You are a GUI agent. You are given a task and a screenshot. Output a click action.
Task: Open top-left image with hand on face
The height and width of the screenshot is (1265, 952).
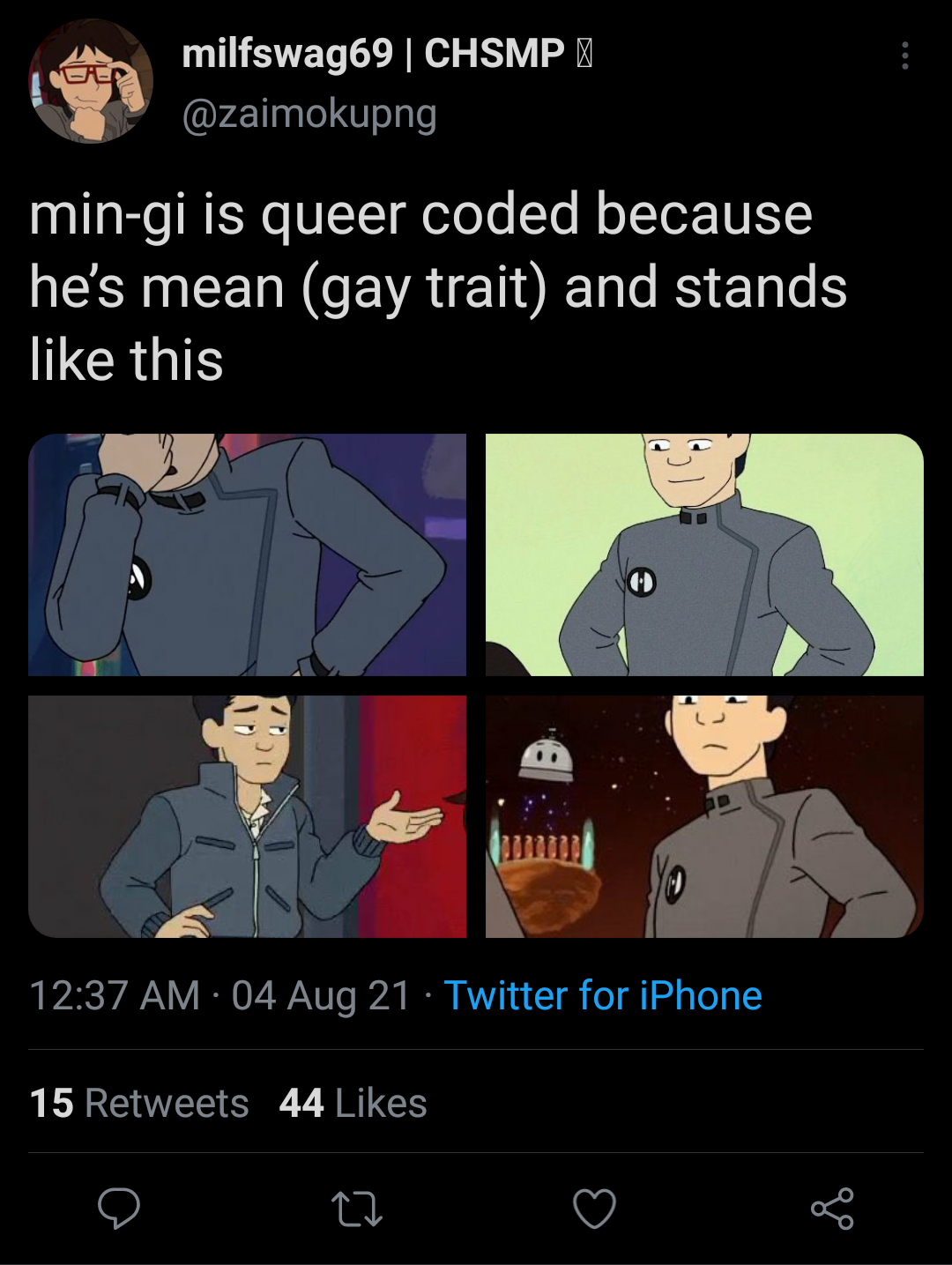pos(247,554)
